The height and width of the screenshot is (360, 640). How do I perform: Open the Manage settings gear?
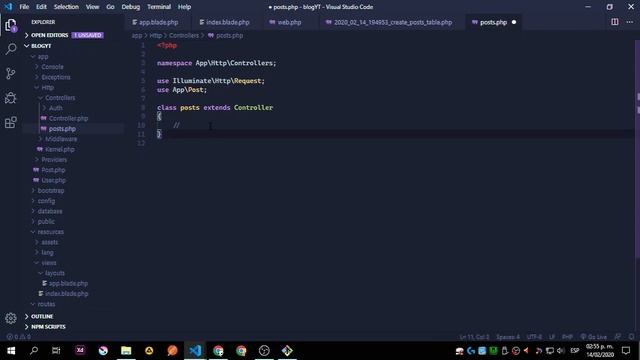pyautogui.click(x=11, y=318)
